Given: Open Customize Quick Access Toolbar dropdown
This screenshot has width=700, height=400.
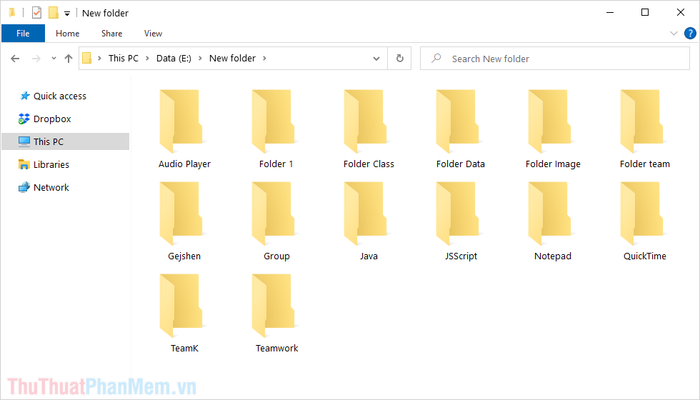Looking at the screenshot, I should tap(67, 13).
